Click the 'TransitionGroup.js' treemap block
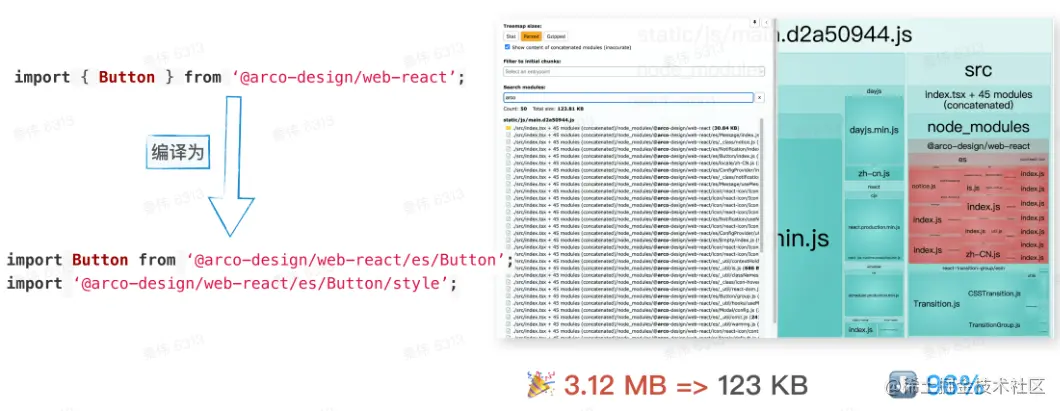Screen dimensions: 1060x411 coord(994,325)
